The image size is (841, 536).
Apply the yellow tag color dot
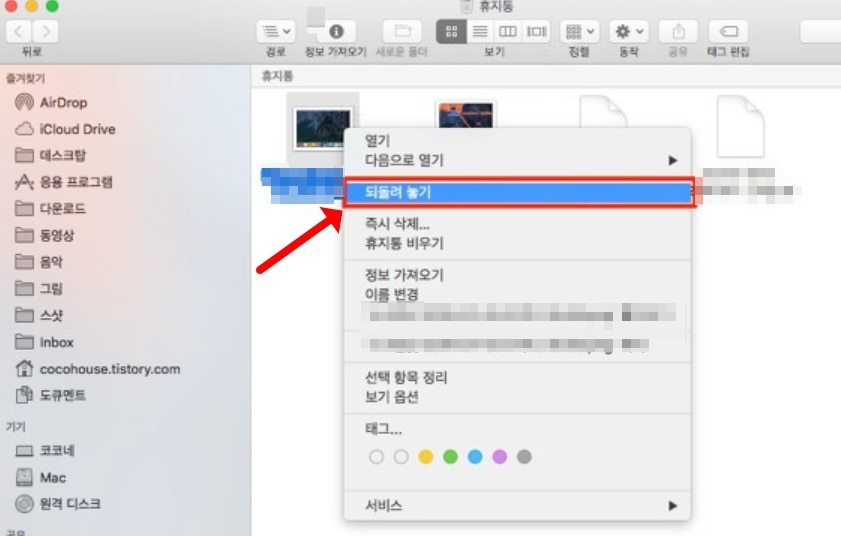click(x=425, y=457)
